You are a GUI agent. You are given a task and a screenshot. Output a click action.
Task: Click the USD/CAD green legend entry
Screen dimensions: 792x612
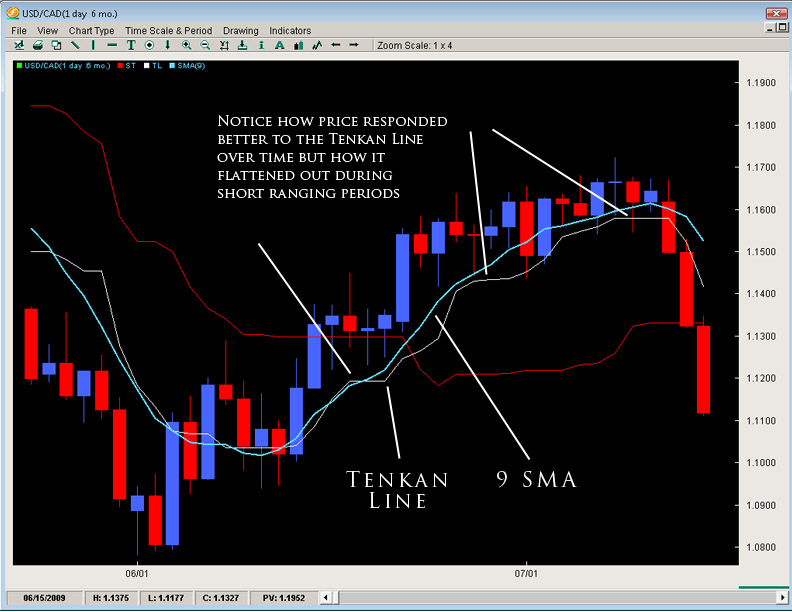click(x=64, y=66)
